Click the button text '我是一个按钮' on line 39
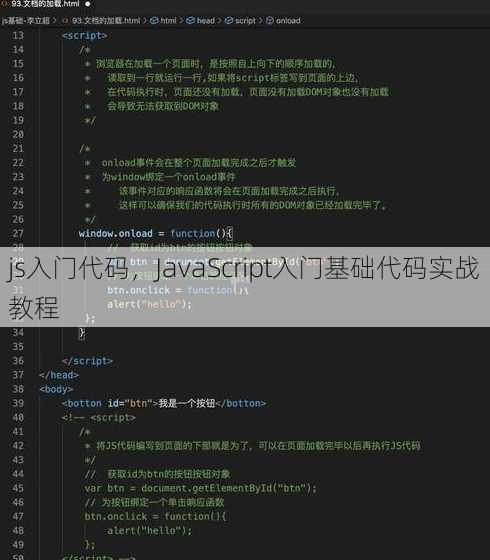This screenshot has height=560, width=490. point(187,404)
